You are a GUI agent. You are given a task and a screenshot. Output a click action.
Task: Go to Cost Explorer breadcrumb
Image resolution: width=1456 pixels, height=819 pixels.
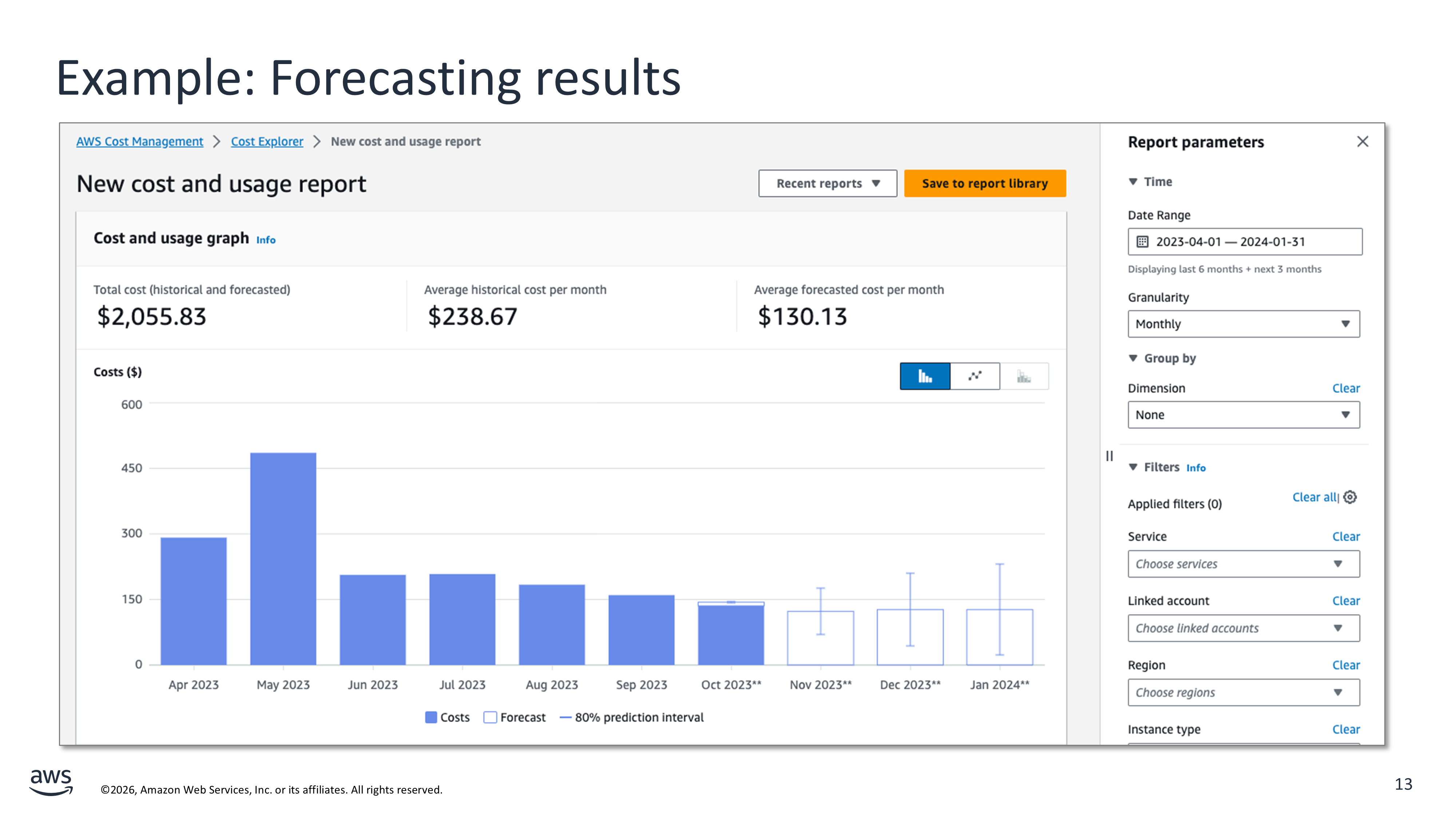(267, 141)
